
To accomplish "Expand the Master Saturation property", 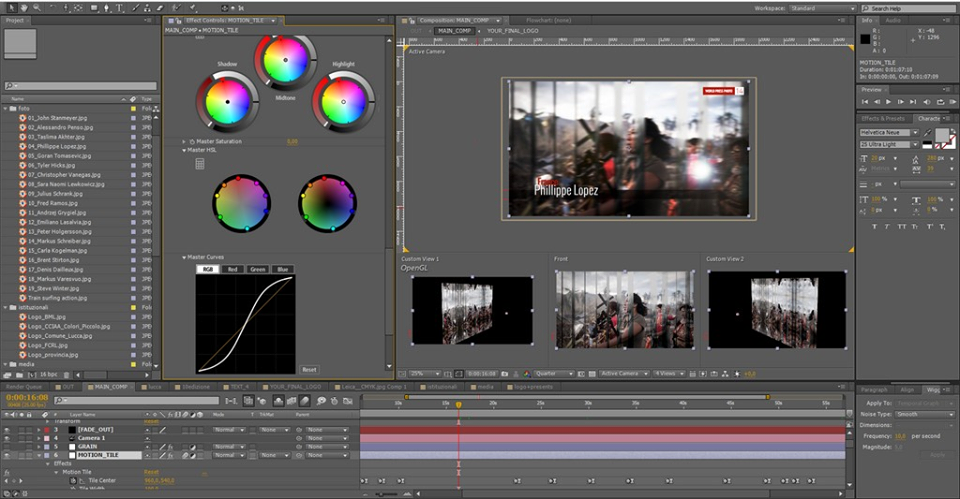I will [184, 141].
